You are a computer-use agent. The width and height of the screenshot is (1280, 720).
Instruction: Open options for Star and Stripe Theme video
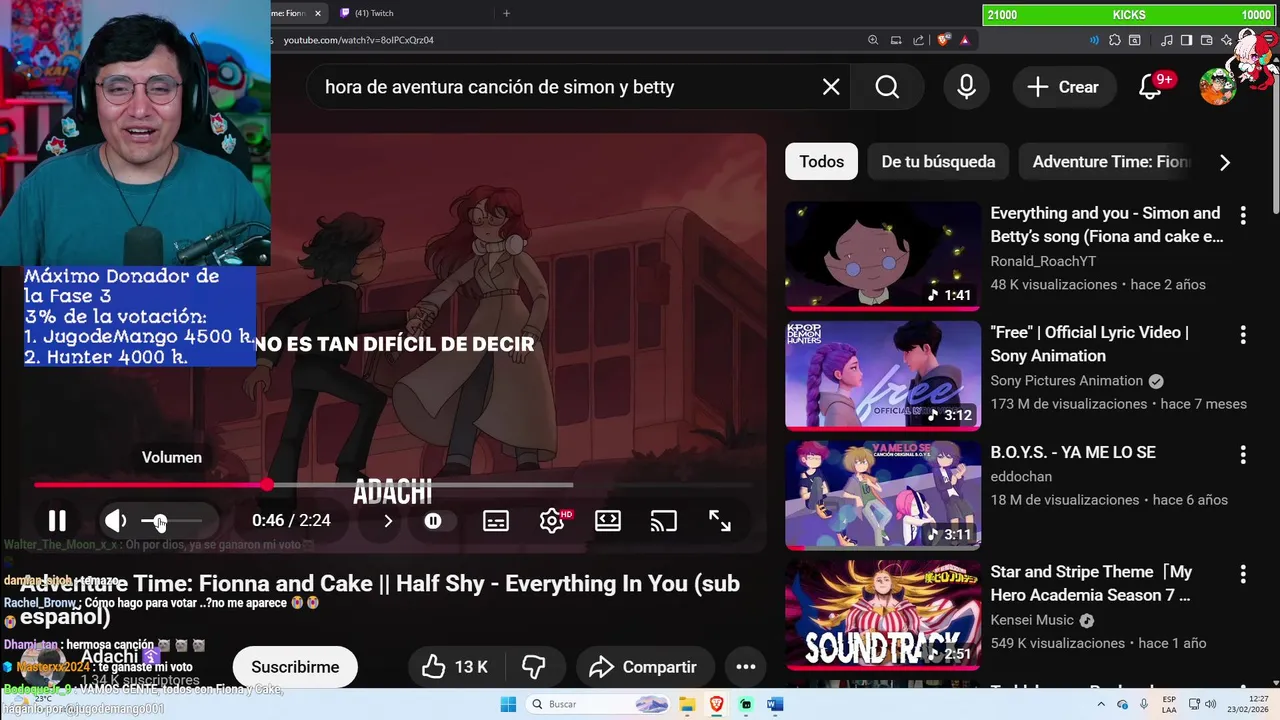point(1243,574)
